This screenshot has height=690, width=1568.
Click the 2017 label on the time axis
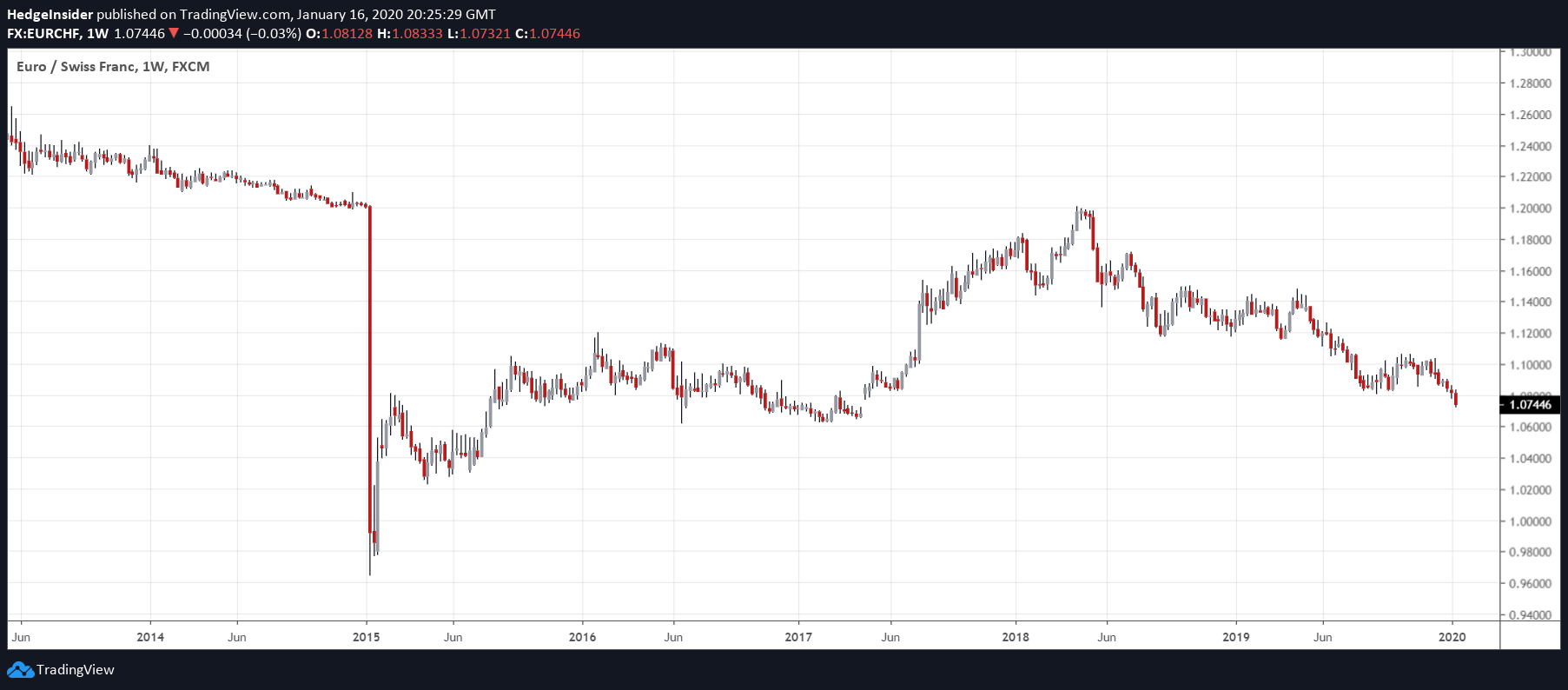pyautogui.click(x=798, y=637)
